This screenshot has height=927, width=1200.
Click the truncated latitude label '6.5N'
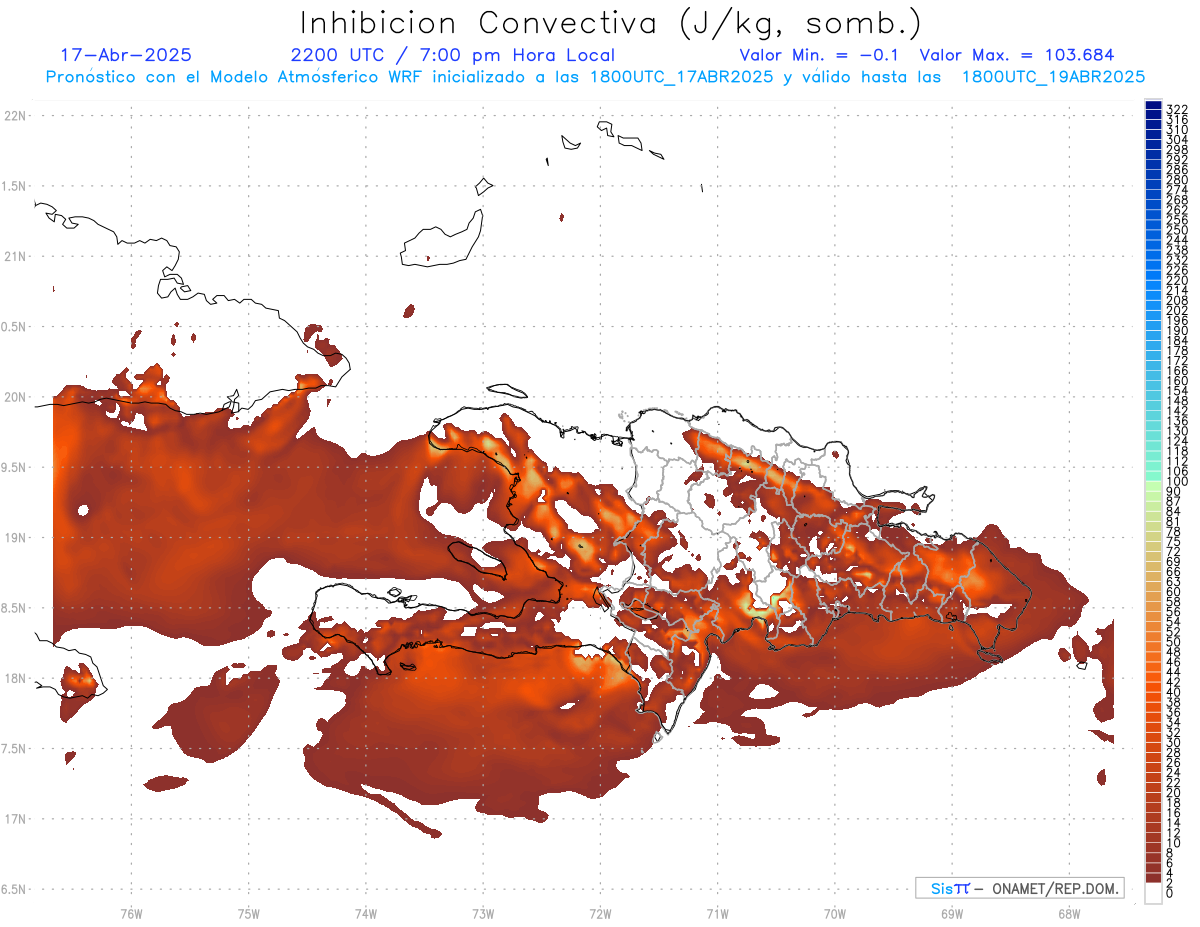pos(14,889)
